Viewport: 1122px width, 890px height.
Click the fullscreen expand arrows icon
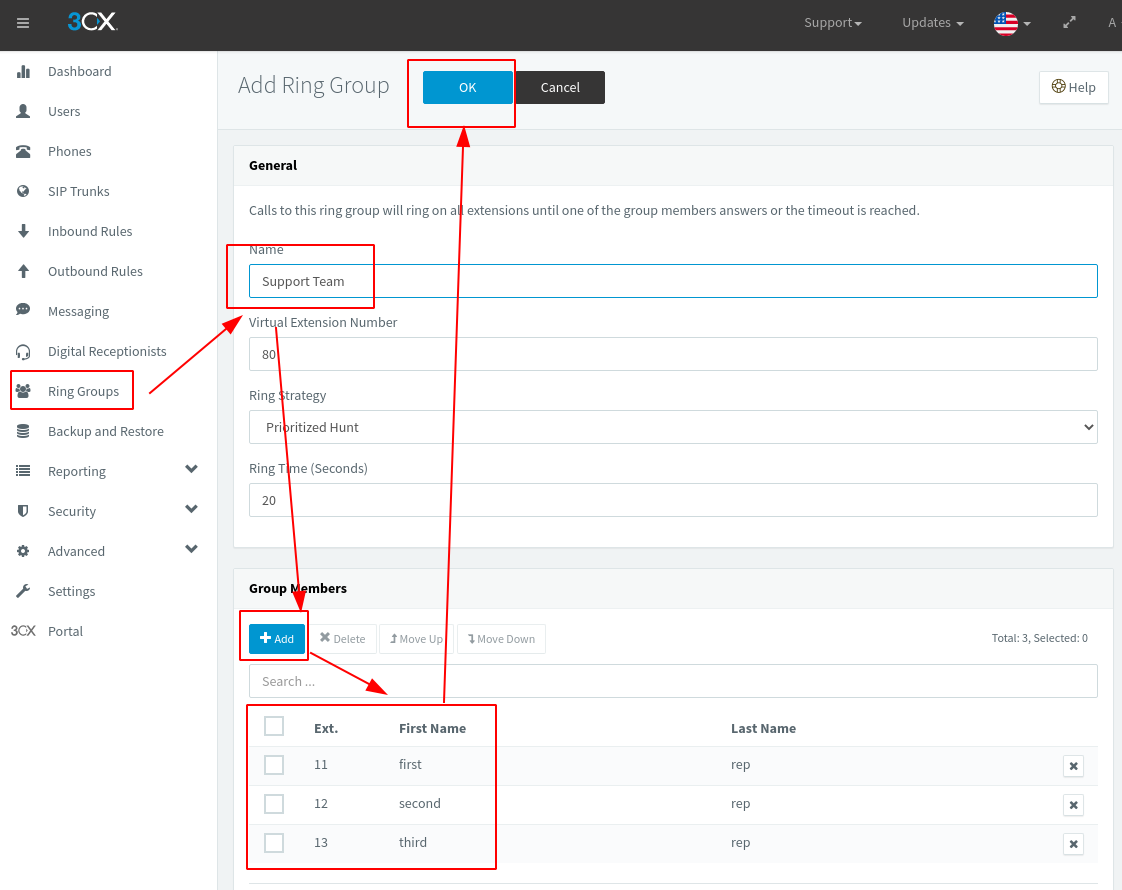1069,22
